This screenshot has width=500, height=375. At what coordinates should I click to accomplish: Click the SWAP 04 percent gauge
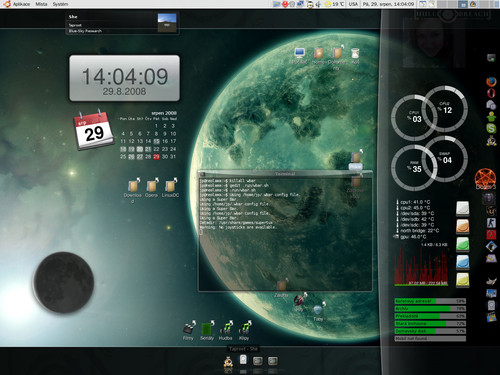(x=445, y=158)
